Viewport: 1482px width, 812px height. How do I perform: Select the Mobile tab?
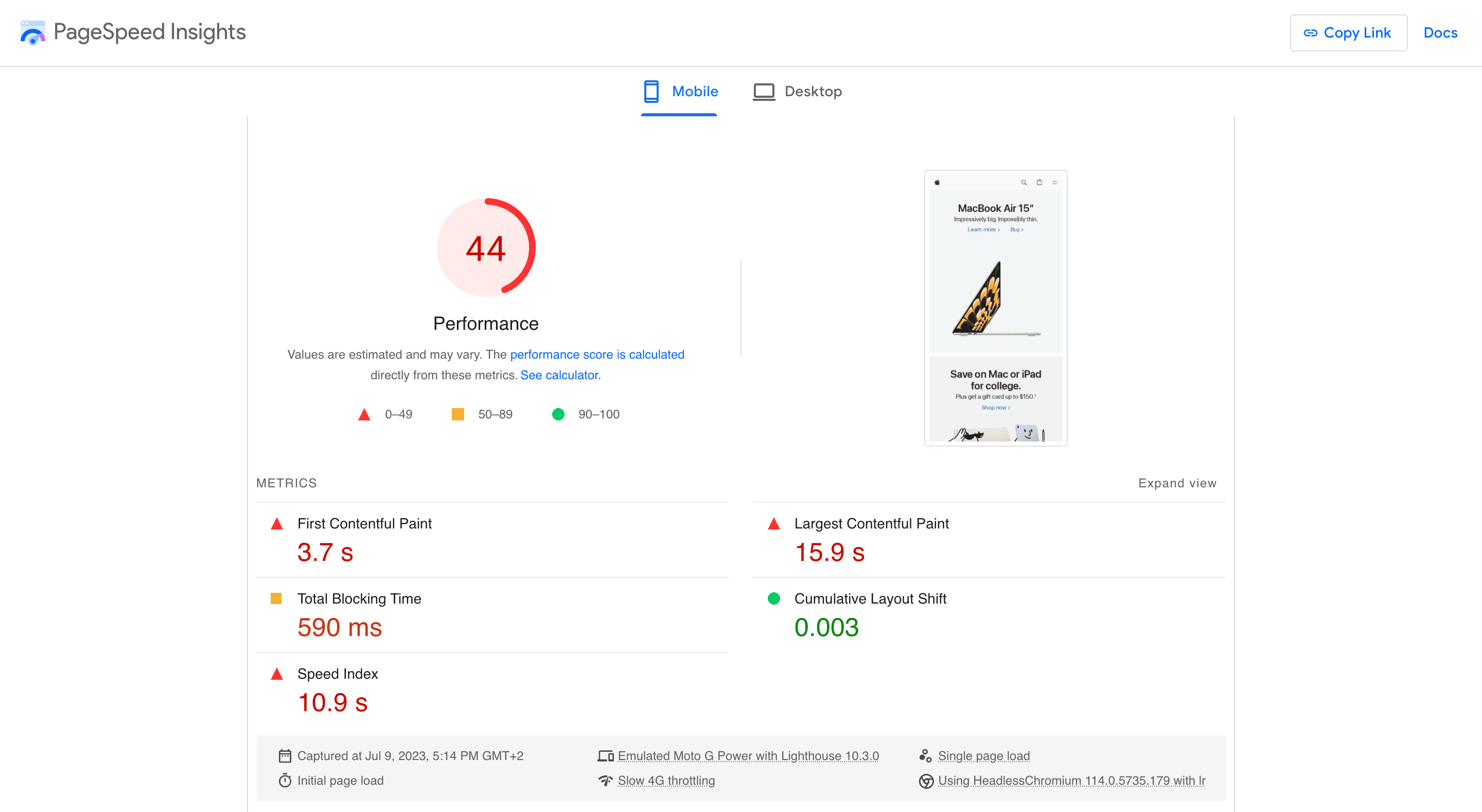(695, 91)
